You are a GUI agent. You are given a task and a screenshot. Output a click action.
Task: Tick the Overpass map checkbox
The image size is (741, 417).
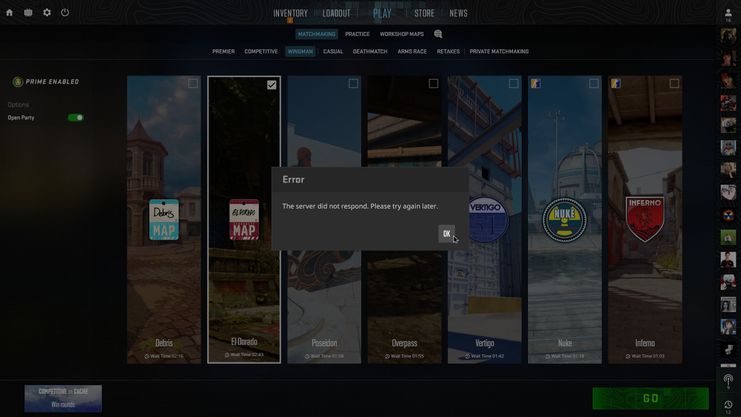[x=433, y=84]
